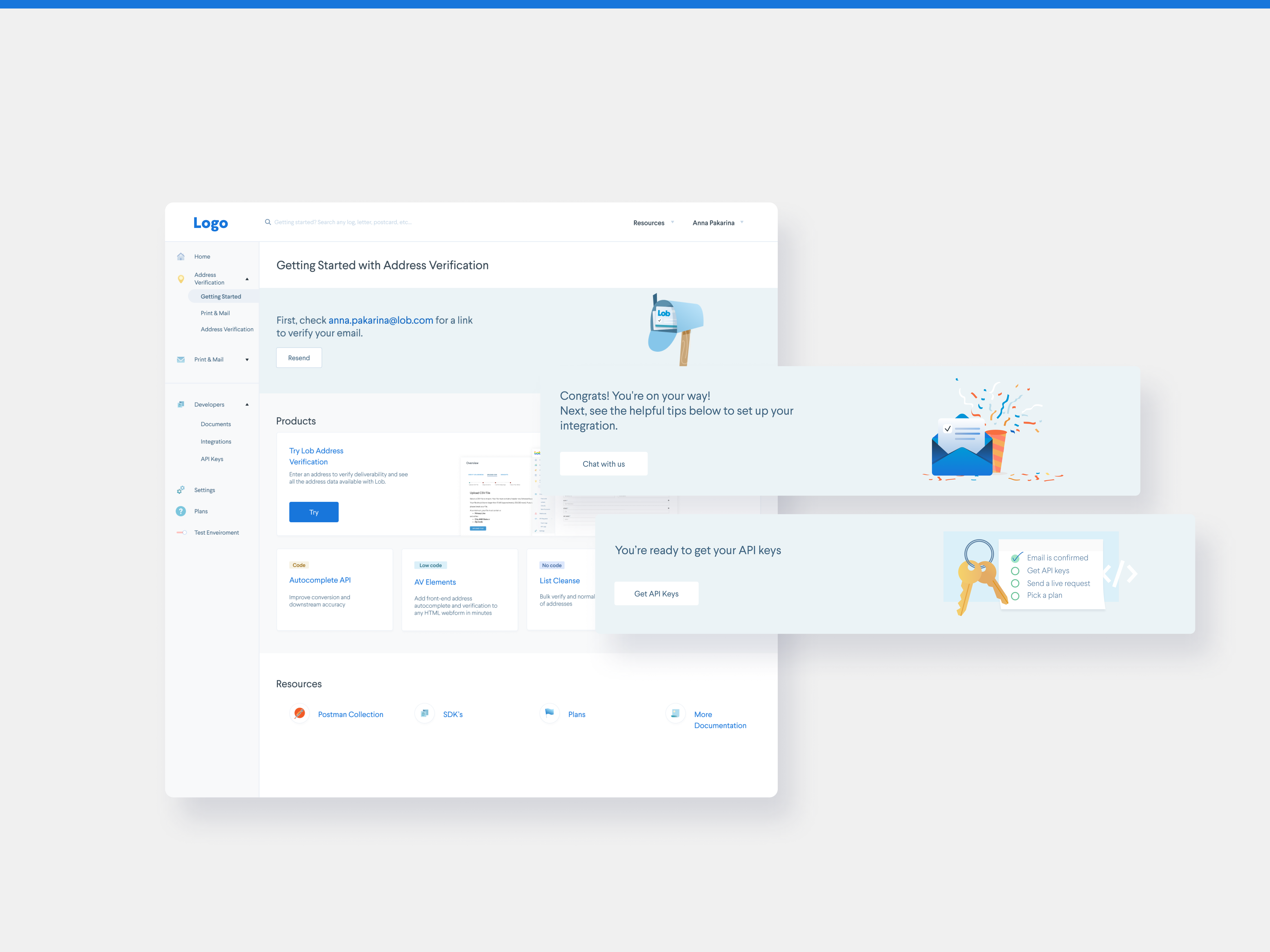The height and width of the screenshot is (952, 1270).
Task: Expand the Print & Mail section arrow
Action: (x=247, y=360)
